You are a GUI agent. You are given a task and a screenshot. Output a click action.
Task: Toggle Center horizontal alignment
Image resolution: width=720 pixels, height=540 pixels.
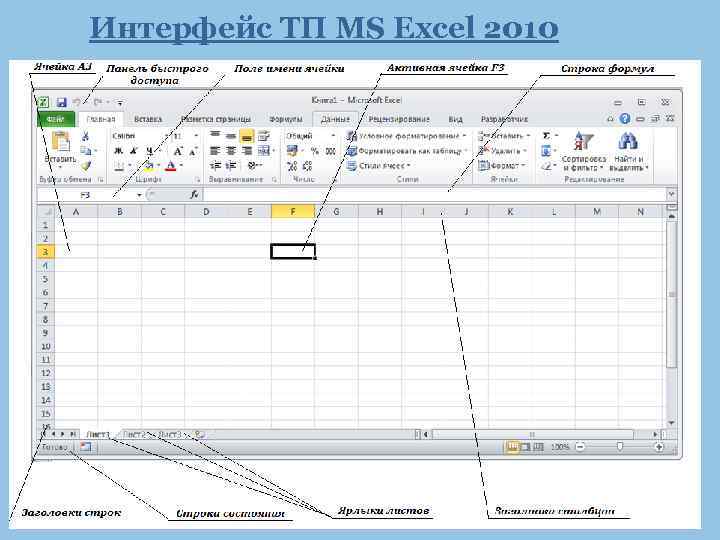pyautogui.click(x=231, y=151)
